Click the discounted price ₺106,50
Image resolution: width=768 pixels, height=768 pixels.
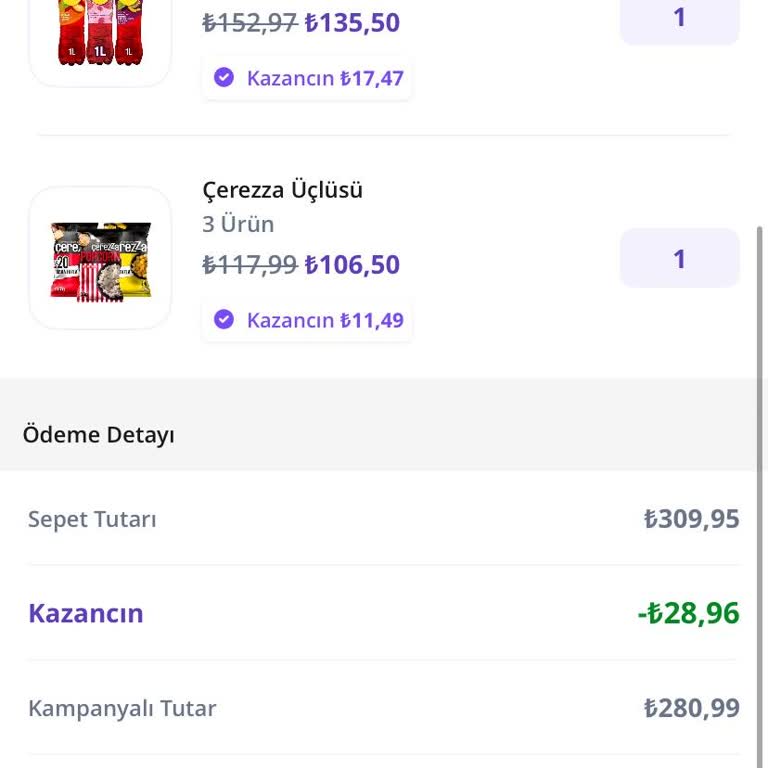[352, 265]
